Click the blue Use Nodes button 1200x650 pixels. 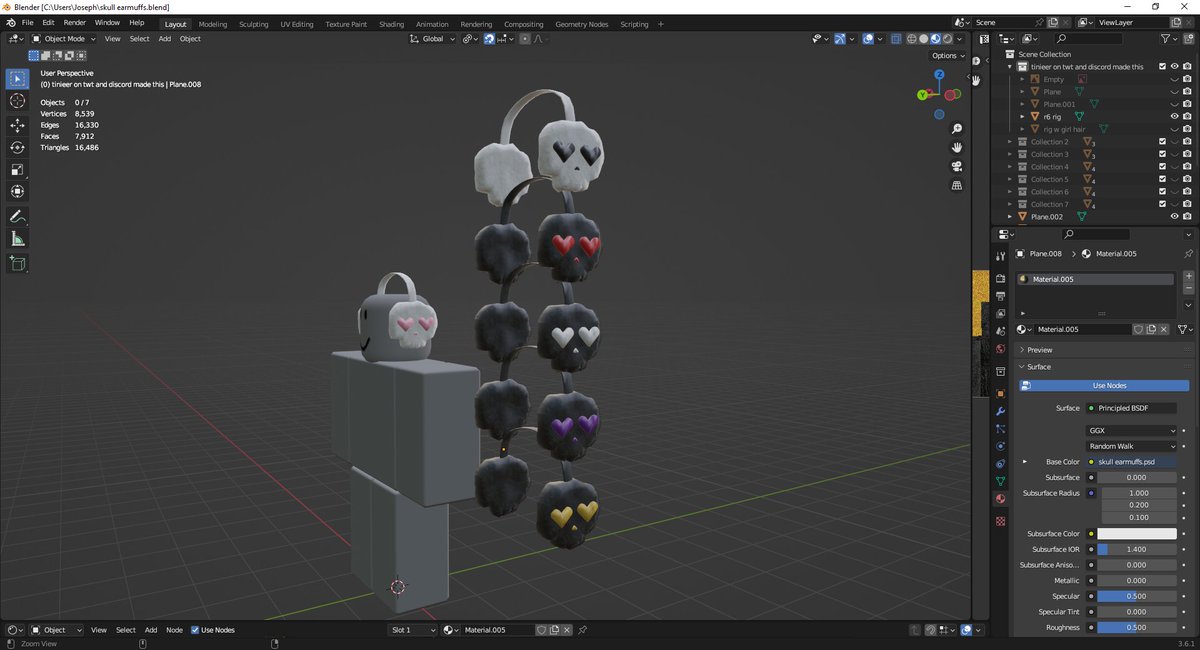tap(1104, 385)
